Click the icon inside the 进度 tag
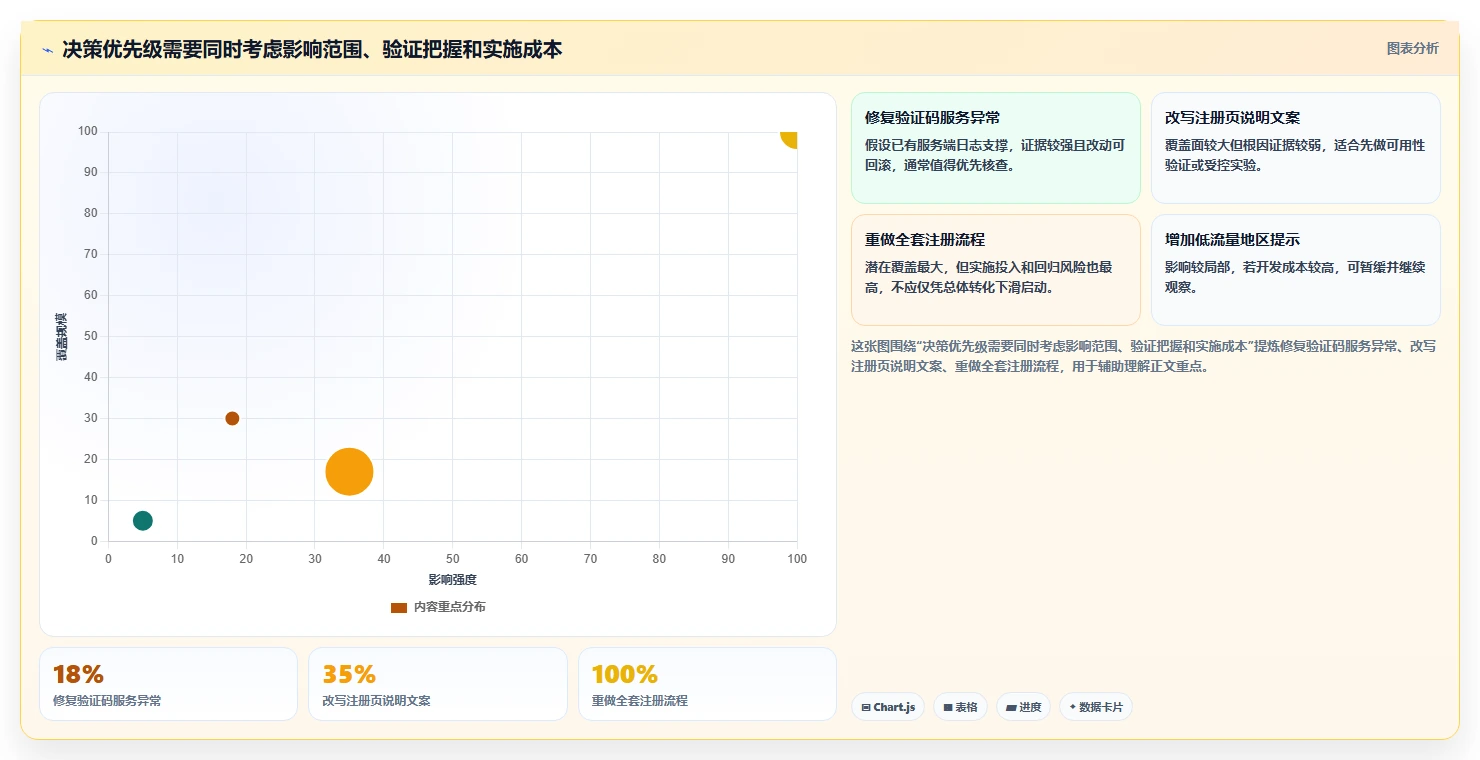Viewport: 1480px width, 760px height. click(1011, 707)
